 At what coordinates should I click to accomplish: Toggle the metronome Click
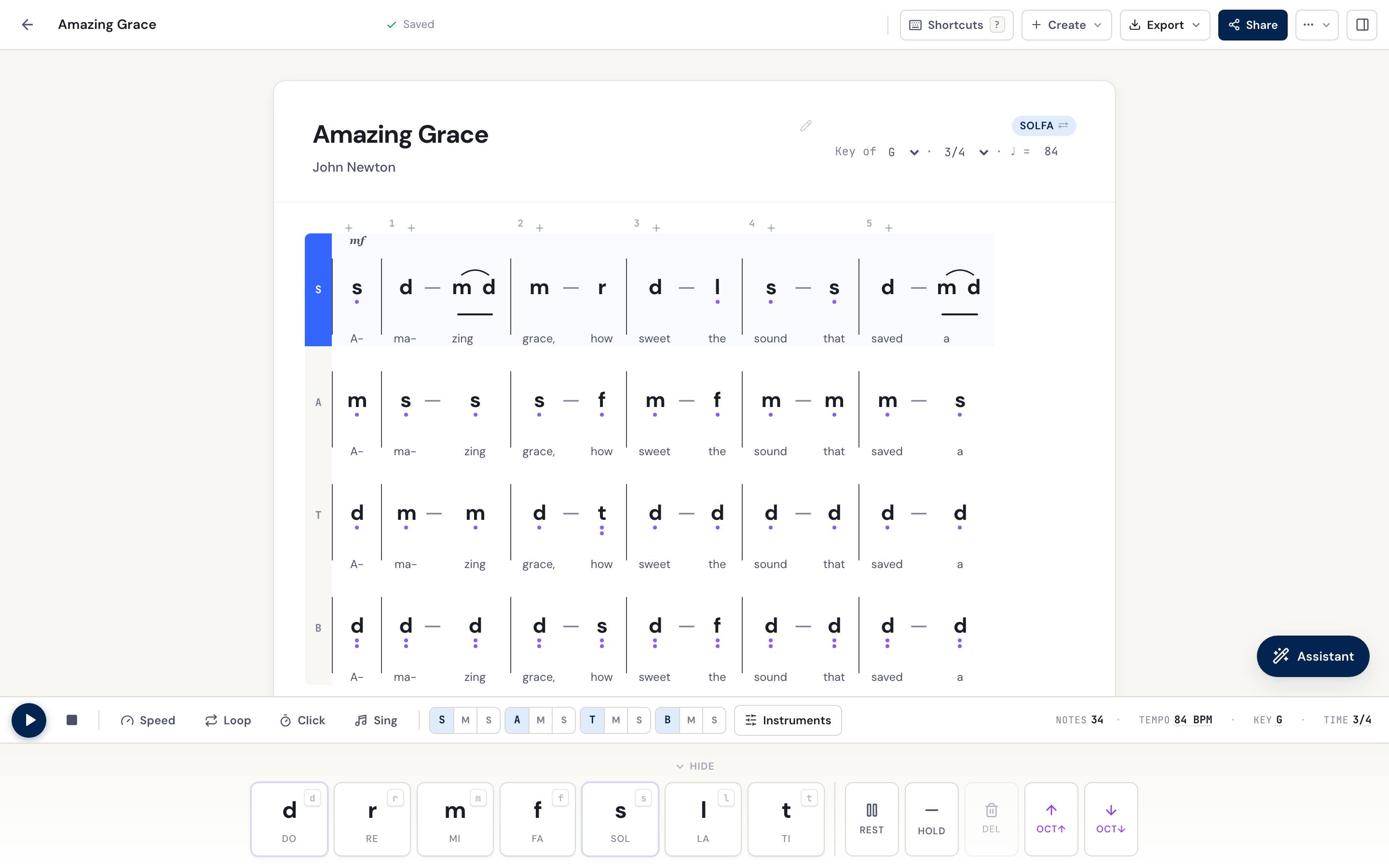pos(302,720)
